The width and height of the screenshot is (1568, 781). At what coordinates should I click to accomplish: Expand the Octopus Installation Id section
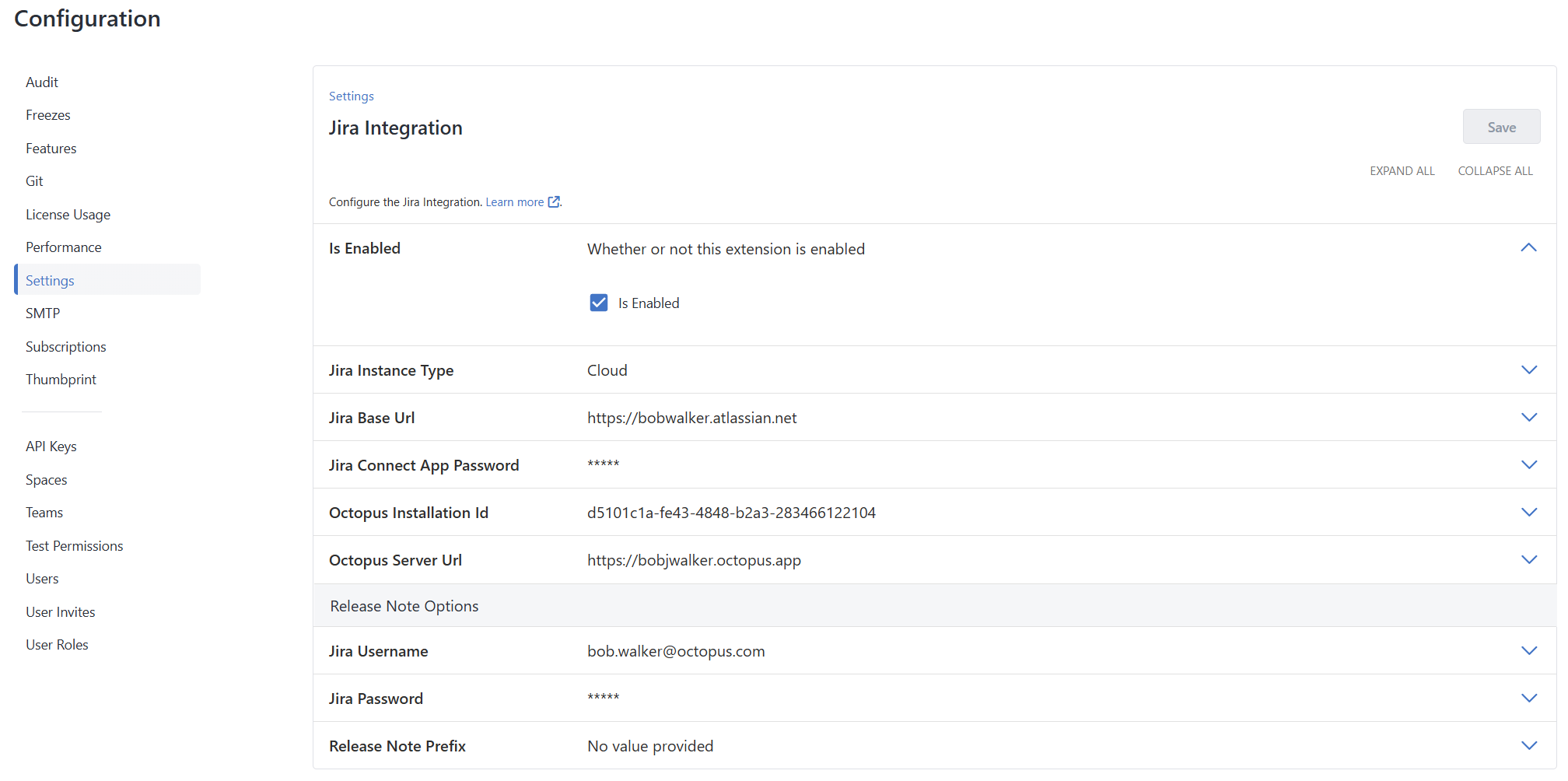point(1529,512)
